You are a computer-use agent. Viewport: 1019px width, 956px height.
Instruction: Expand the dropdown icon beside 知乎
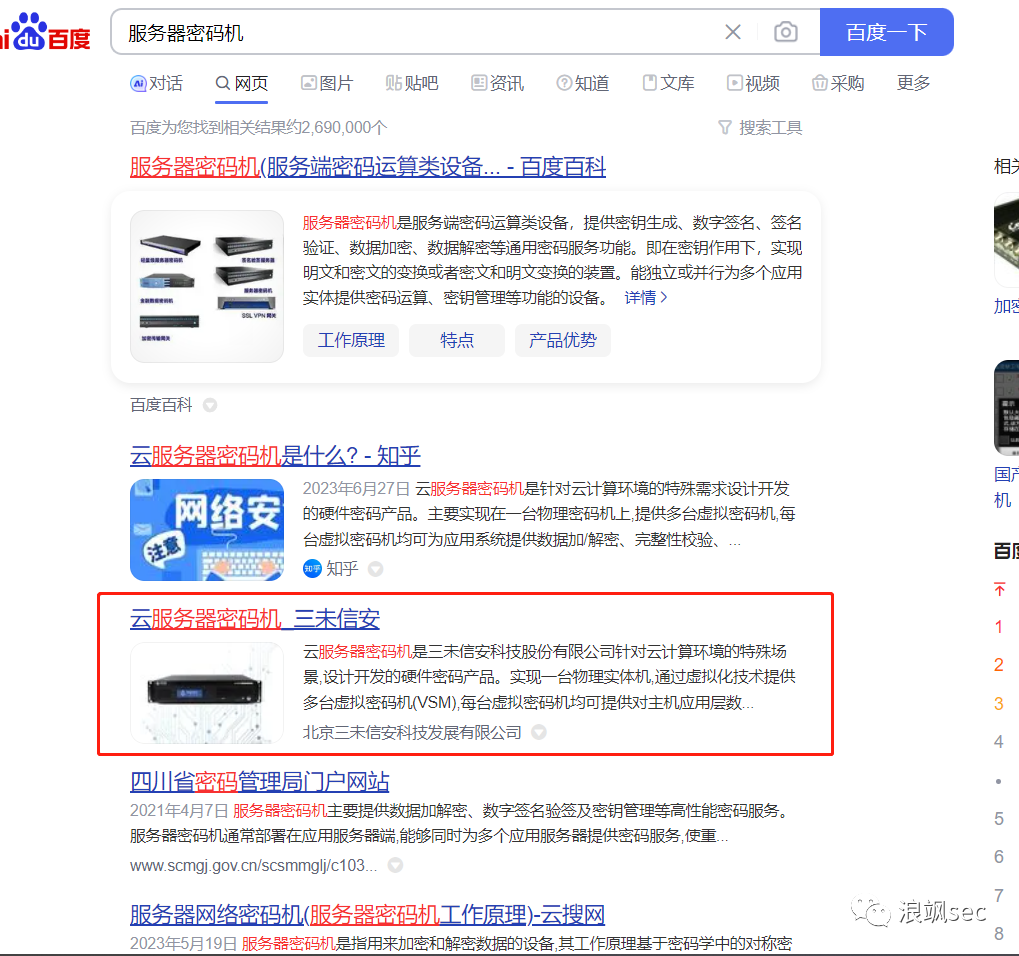(x=376, y=569)
